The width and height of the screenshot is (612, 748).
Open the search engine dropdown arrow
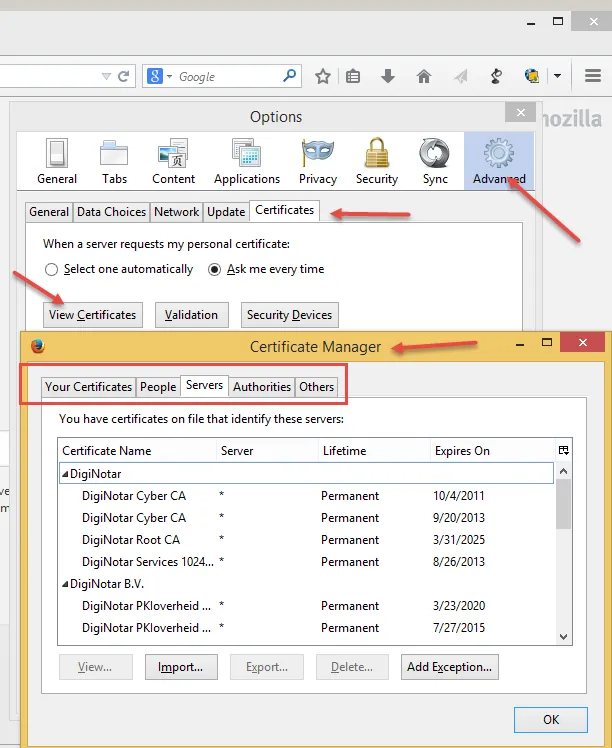click(169, 76)
